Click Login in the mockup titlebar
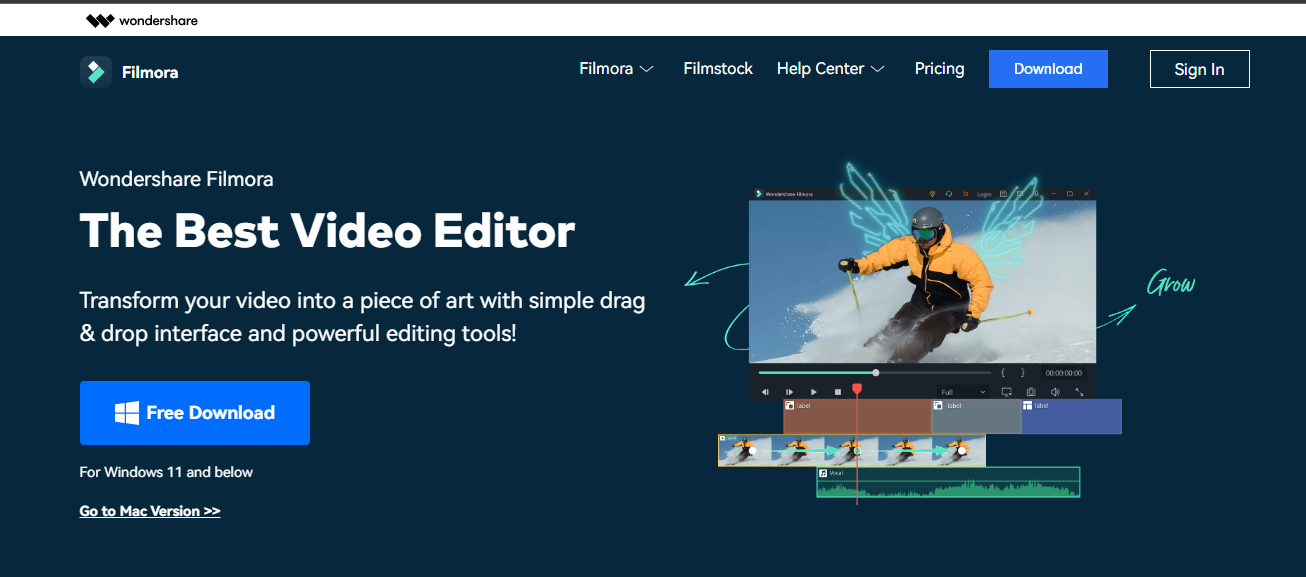Screen dimensions: 1306x577 (984, 194)
